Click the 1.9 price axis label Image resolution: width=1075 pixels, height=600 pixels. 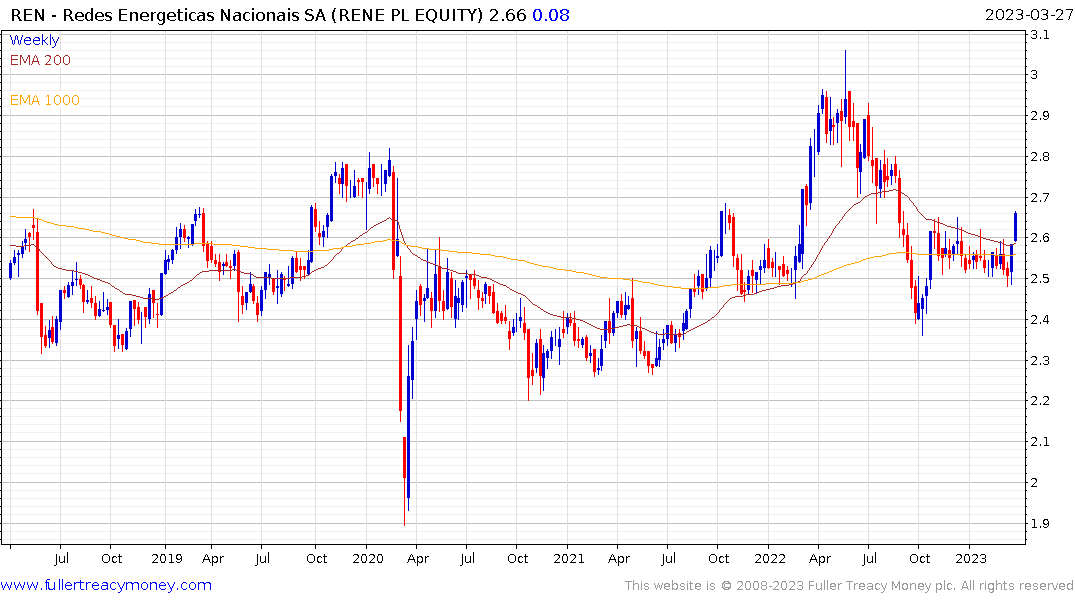click(1039, 523)
